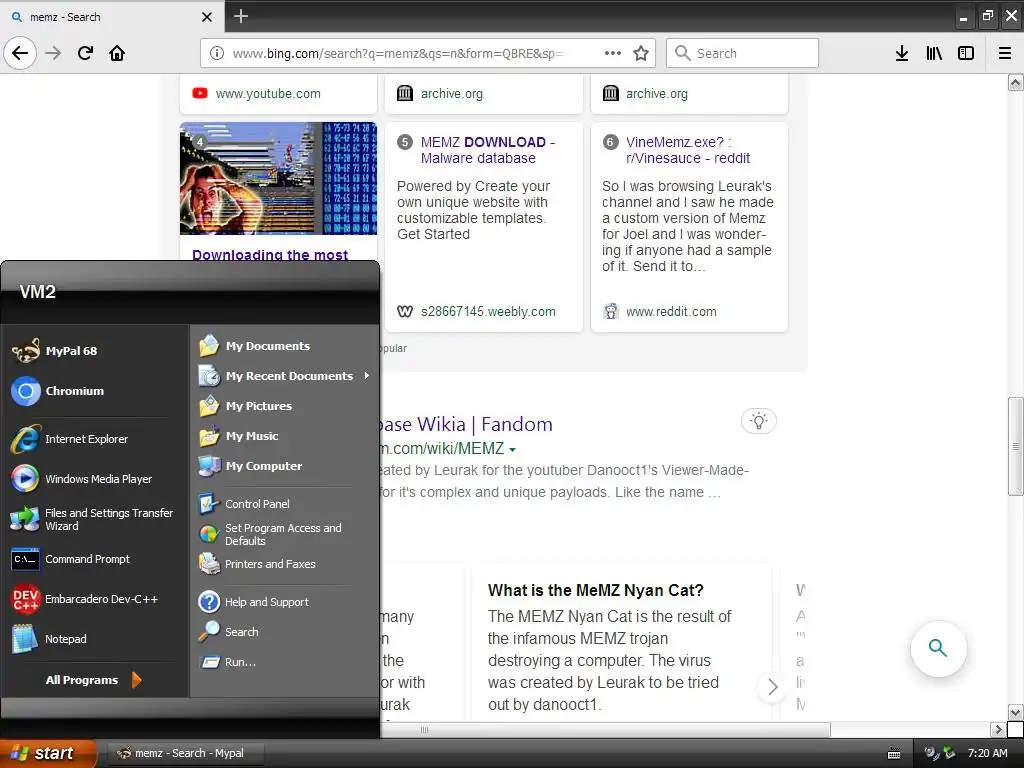Bookmark this page with the star icon
Screen dimensions: 1024x768
(x=641, y=53)
